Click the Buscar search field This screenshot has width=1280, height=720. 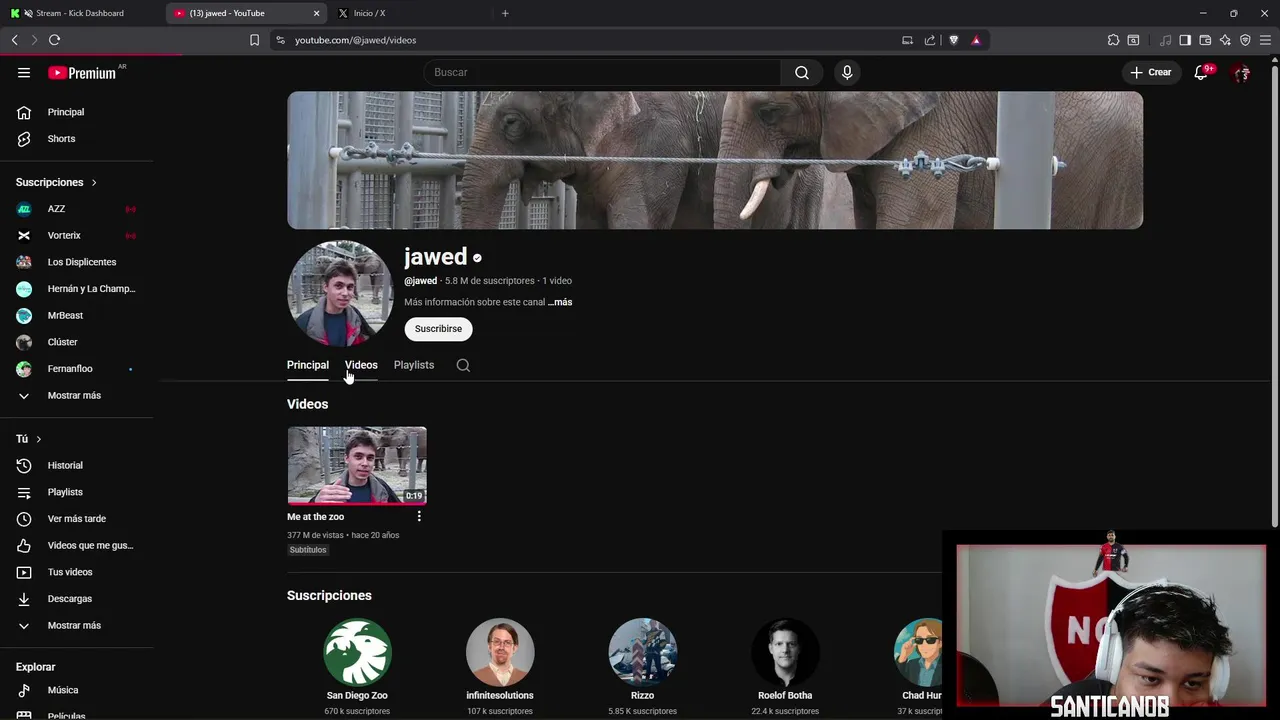point(602,72)
